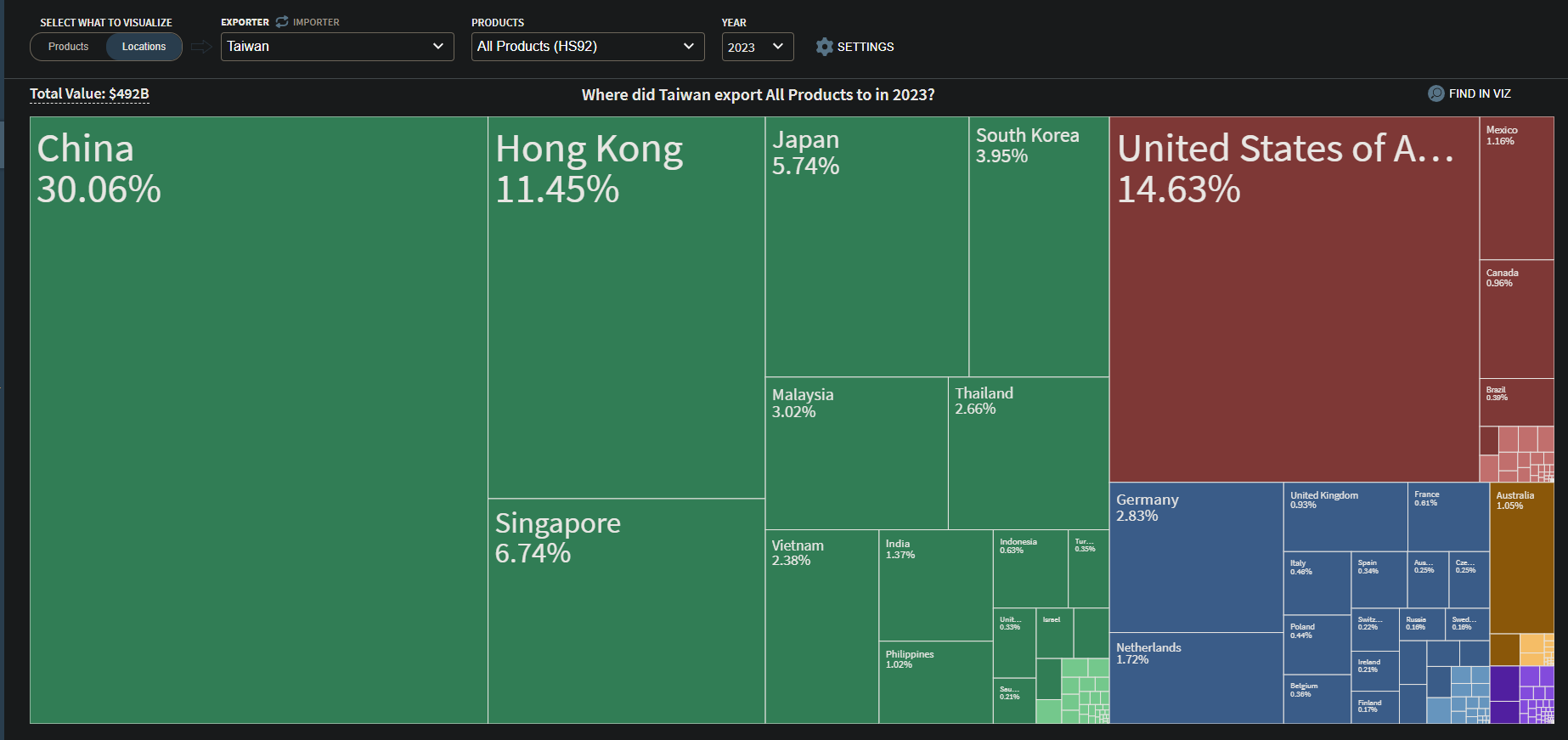Click the Settings gear icon
Viewport: 1568px width, 740px height.
tap(824, 47)
